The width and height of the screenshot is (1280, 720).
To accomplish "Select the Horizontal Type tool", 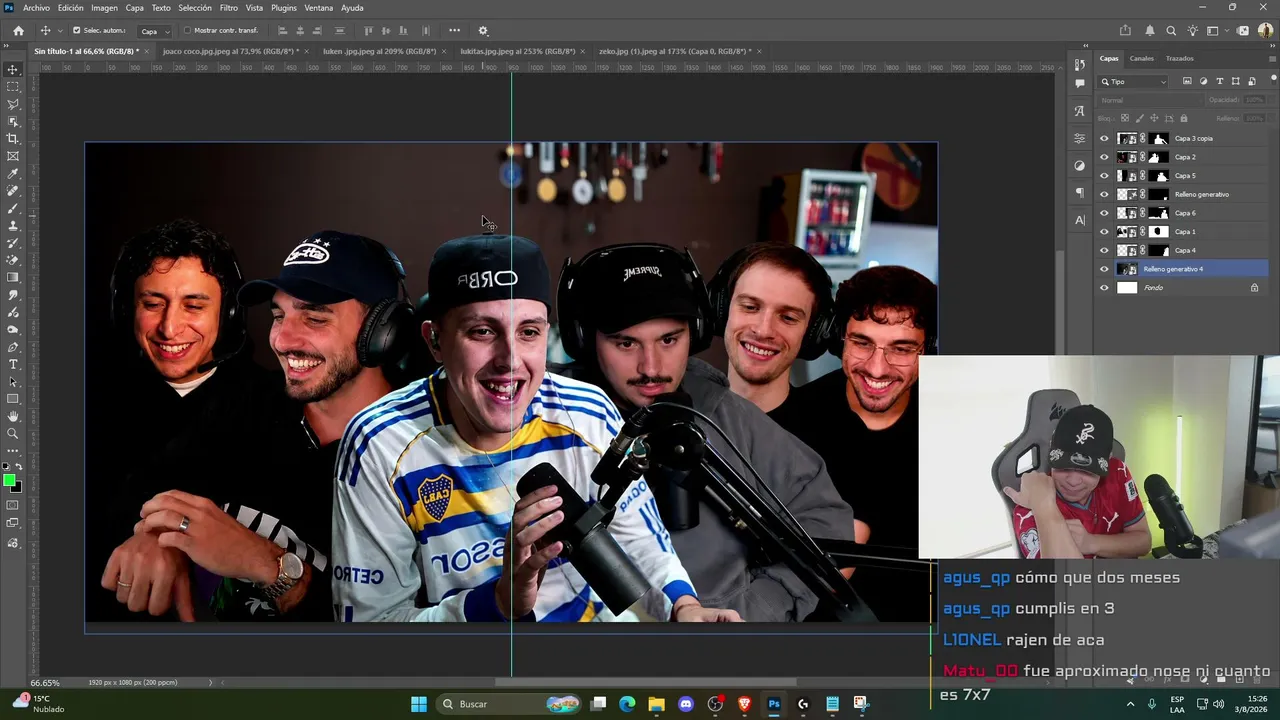I will [x=13, y=364].
